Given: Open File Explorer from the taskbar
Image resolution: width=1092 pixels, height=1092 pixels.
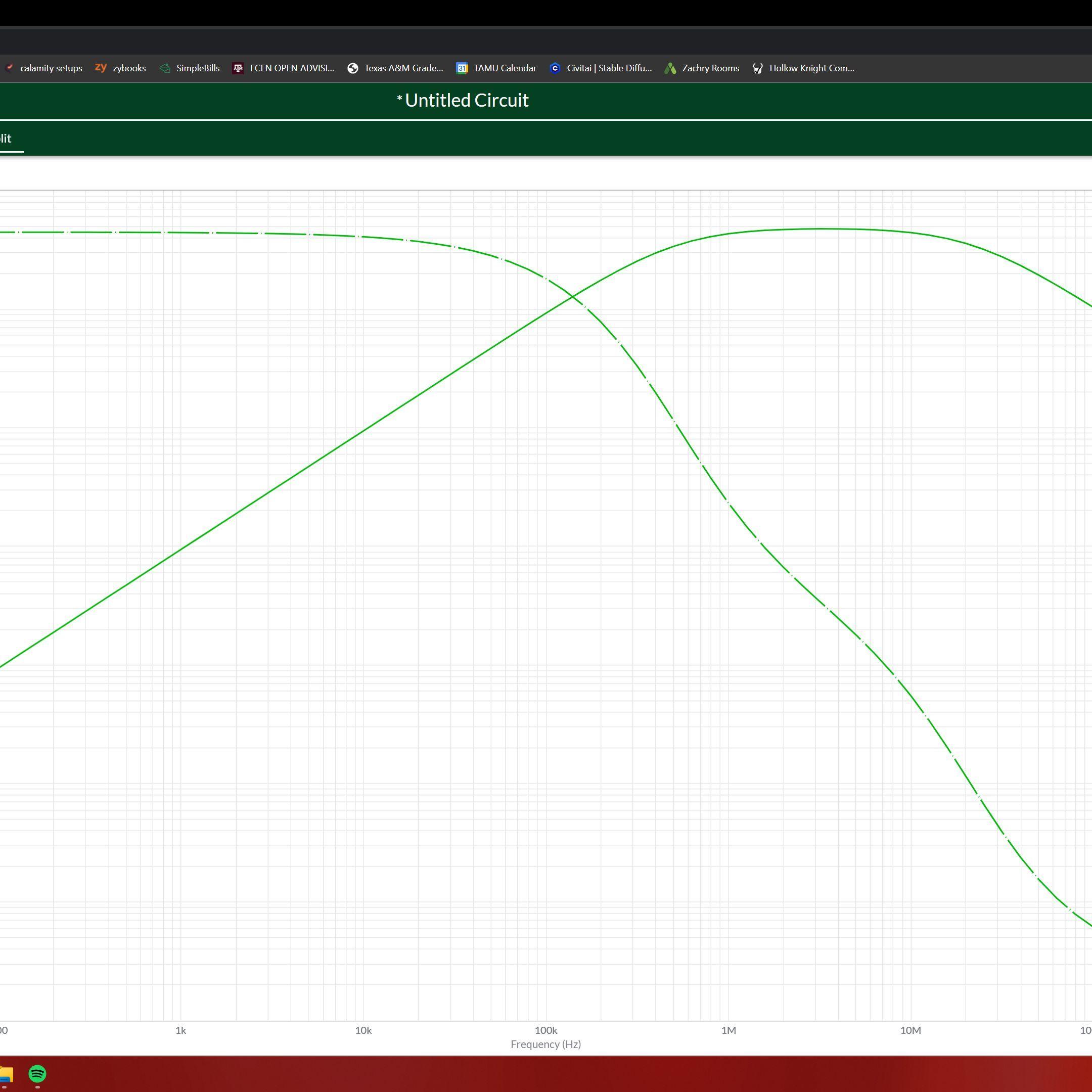Looking at the screenshot, I should pos(6,1074).
